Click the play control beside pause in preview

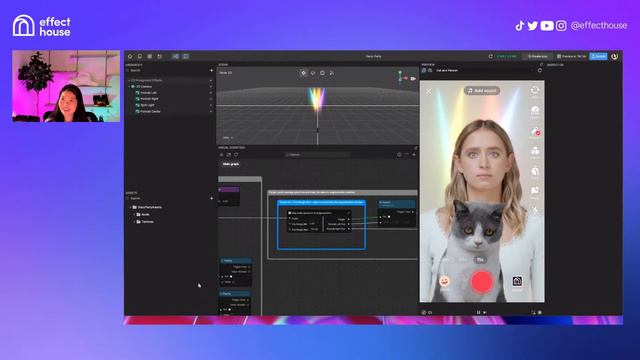[484, 312]
